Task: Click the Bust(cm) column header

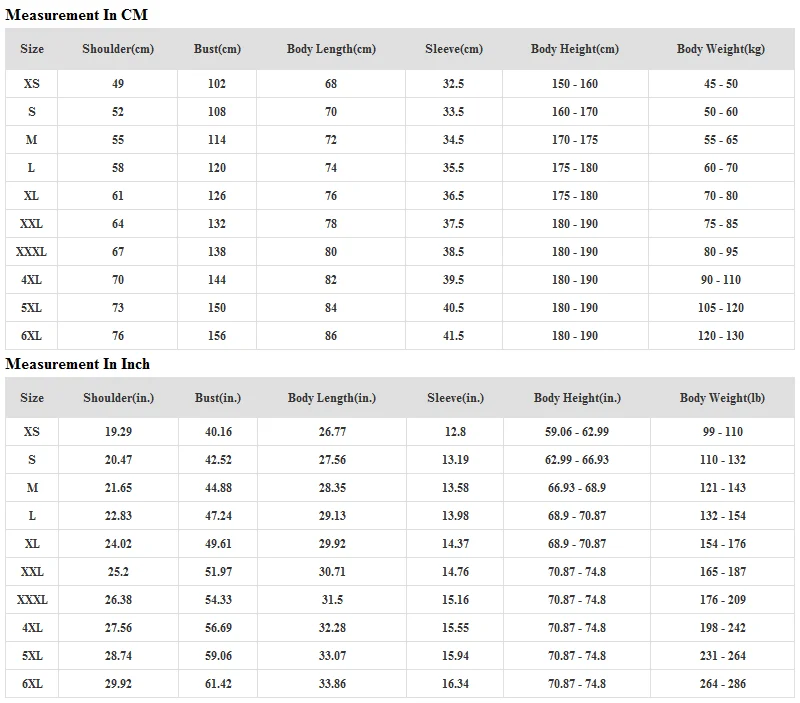Action: [x=217, y=49]
